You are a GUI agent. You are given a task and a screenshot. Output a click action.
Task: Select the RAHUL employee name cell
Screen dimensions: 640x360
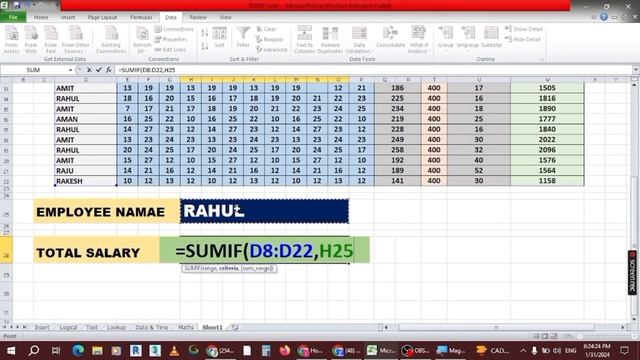(264, 211)
